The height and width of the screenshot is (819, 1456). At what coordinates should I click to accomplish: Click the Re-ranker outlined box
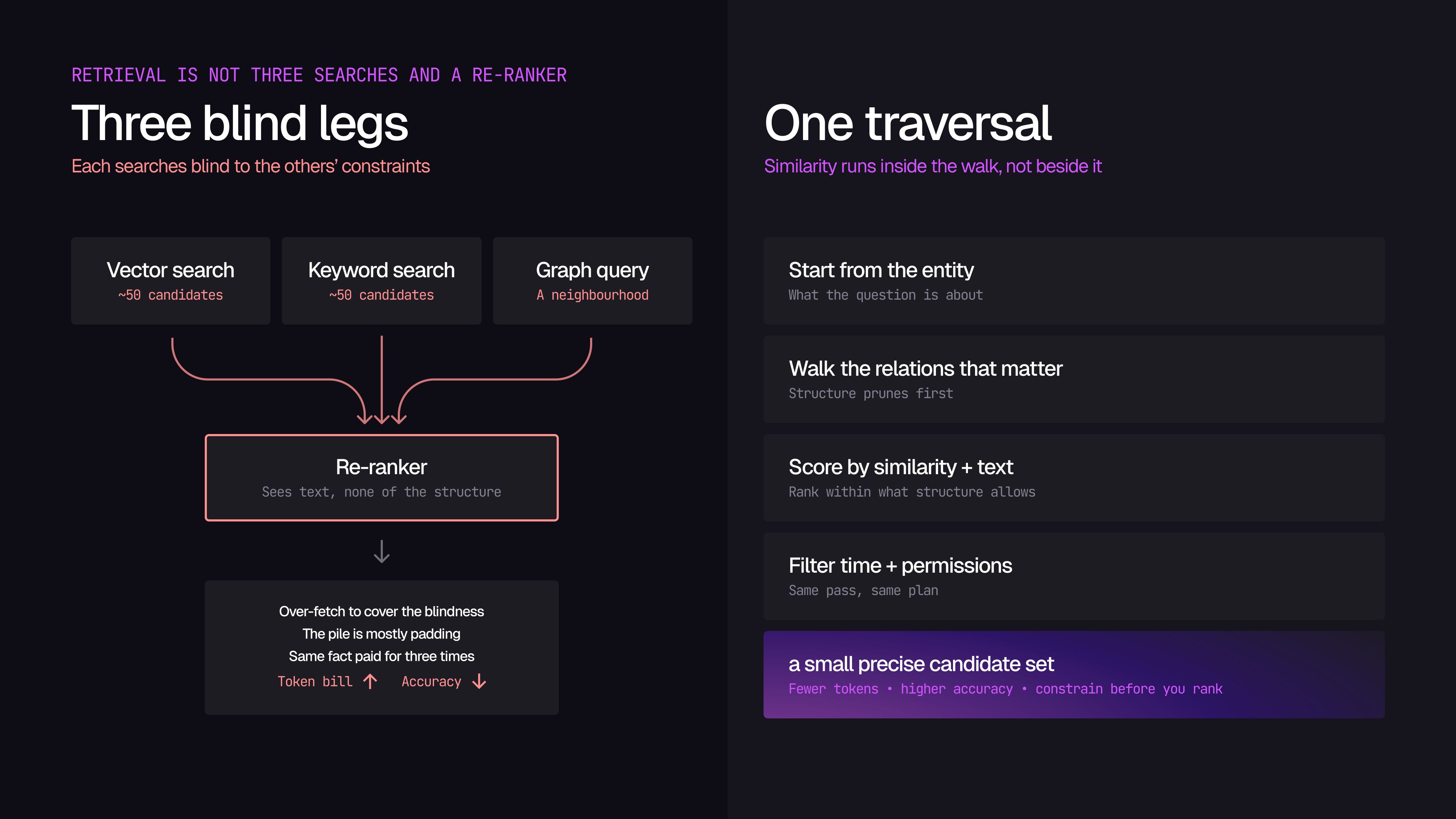(x=381, y=478)
